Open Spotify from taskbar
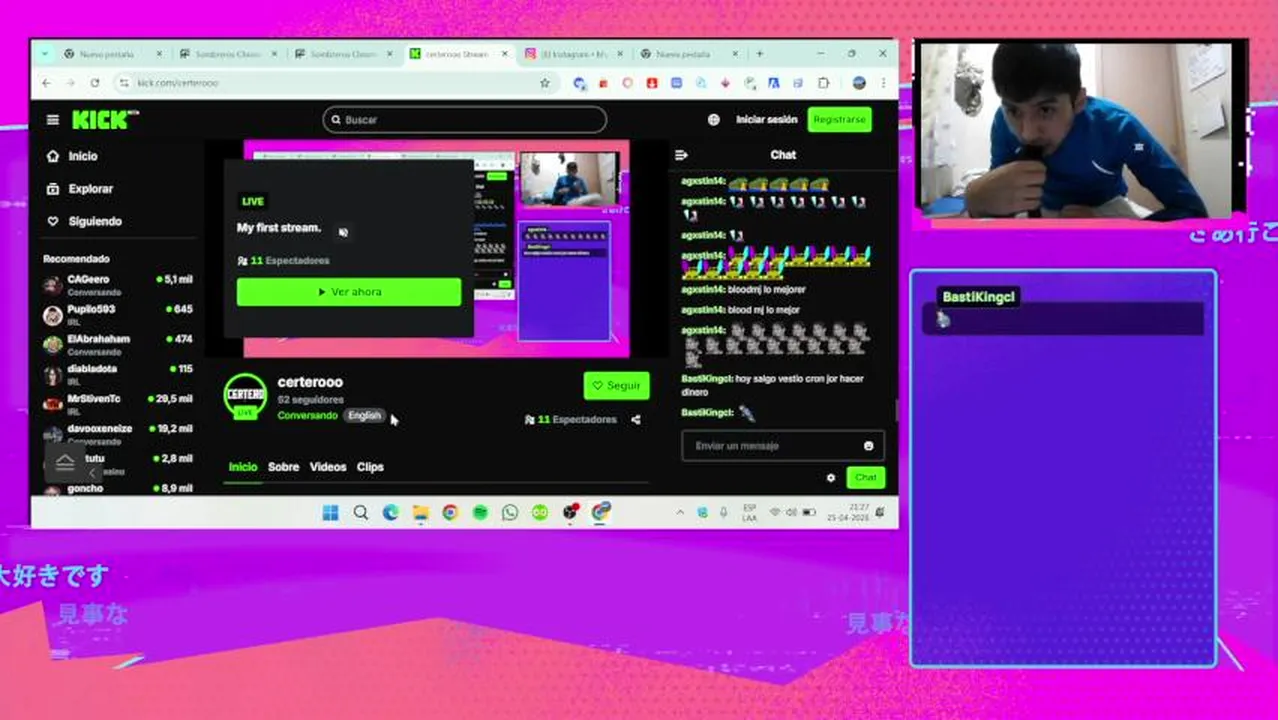 point(480,513)
